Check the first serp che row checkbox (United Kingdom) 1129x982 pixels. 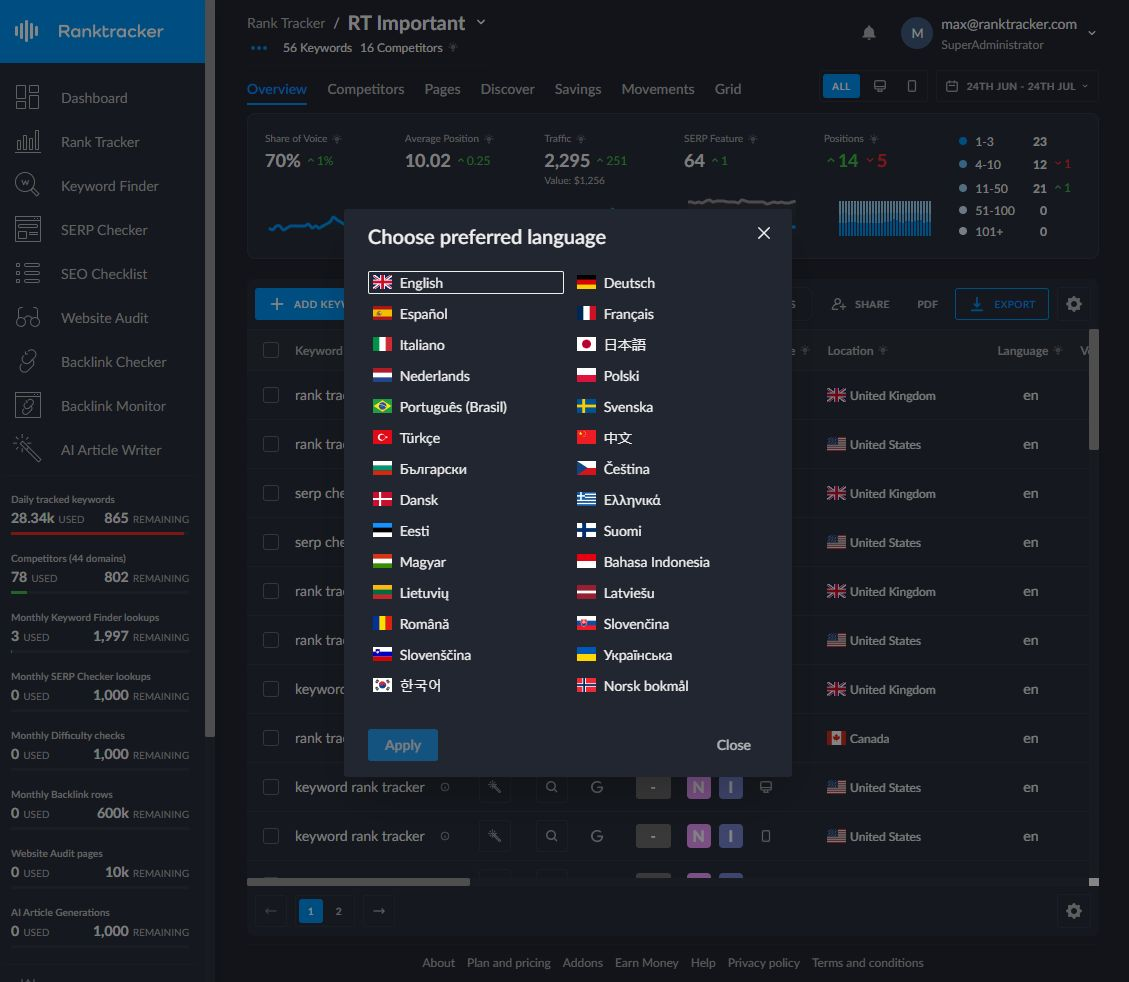point(271,493)
